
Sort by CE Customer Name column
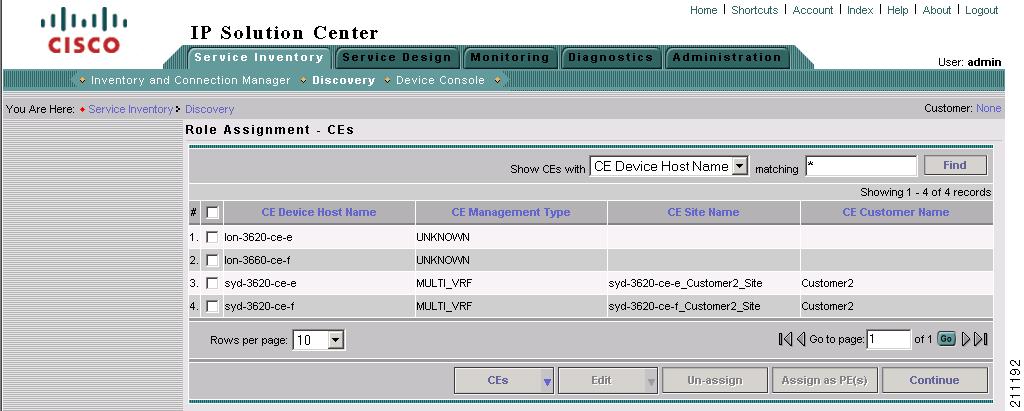tap(896, 212)
